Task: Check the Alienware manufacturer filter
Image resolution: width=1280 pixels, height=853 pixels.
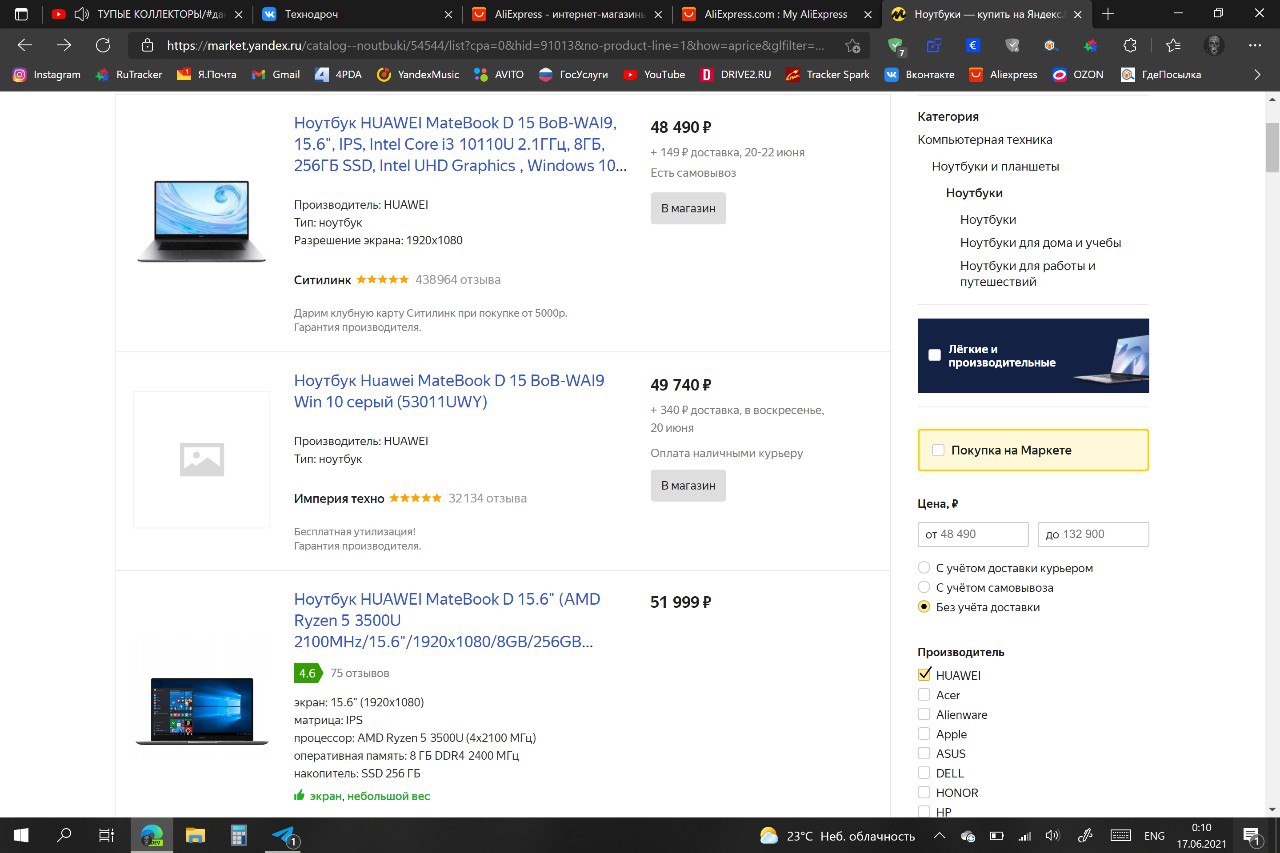Action: (924, 714)
